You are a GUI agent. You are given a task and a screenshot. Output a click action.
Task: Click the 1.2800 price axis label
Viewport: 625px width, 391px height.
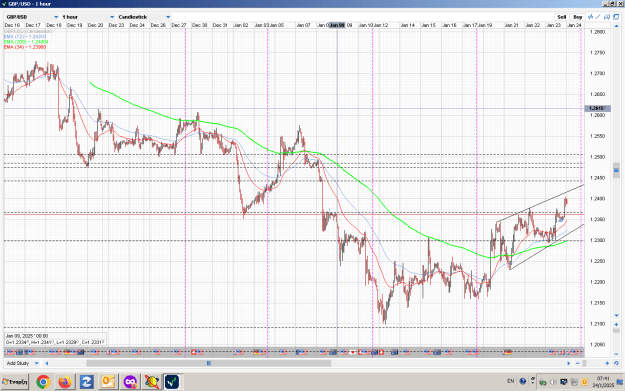[x=597, y=32]
